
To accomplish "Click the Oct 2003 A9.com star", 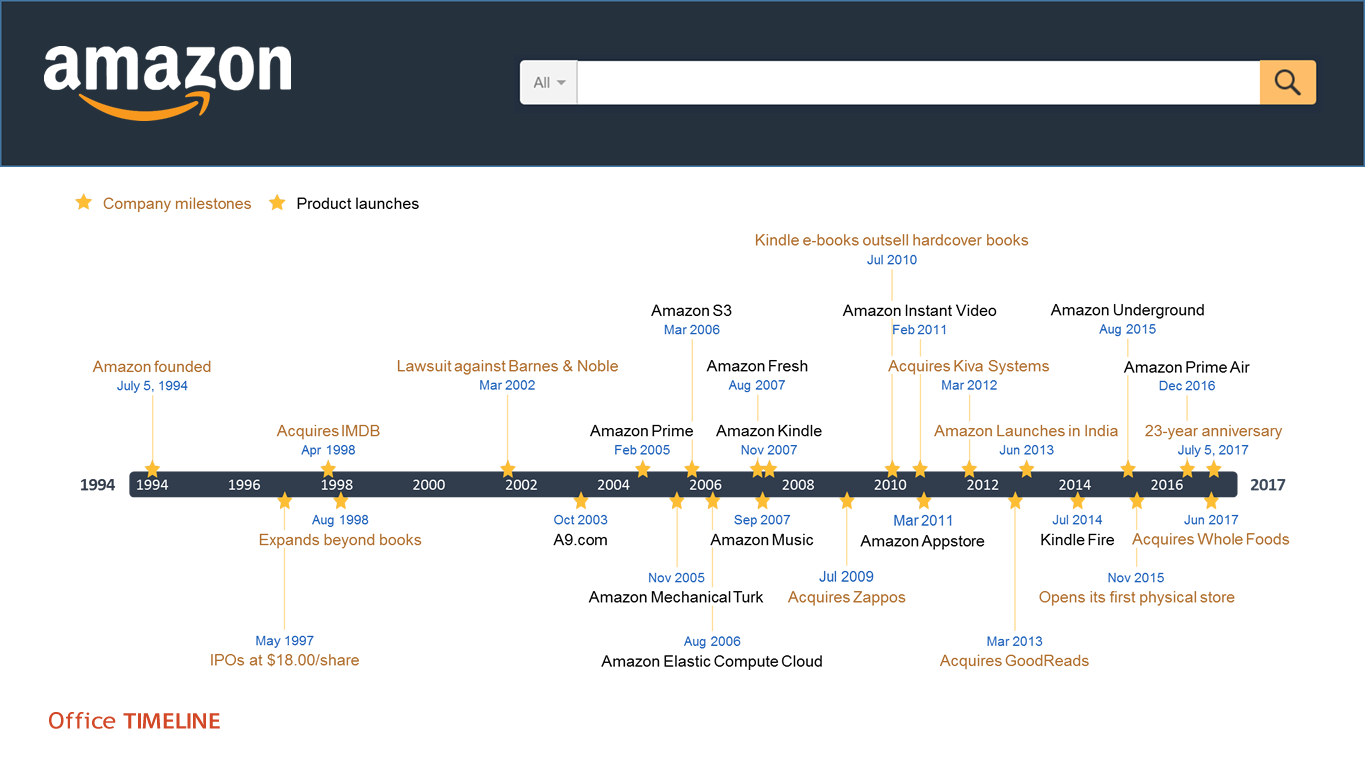I will coord(581,501).
